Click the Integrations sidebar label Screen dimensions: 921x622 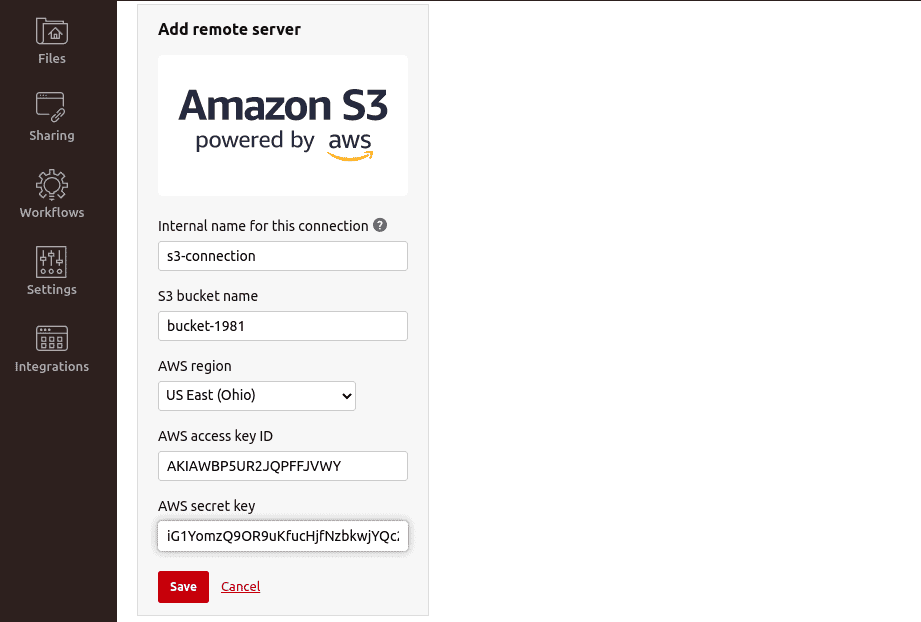click(x=52, y=367)
